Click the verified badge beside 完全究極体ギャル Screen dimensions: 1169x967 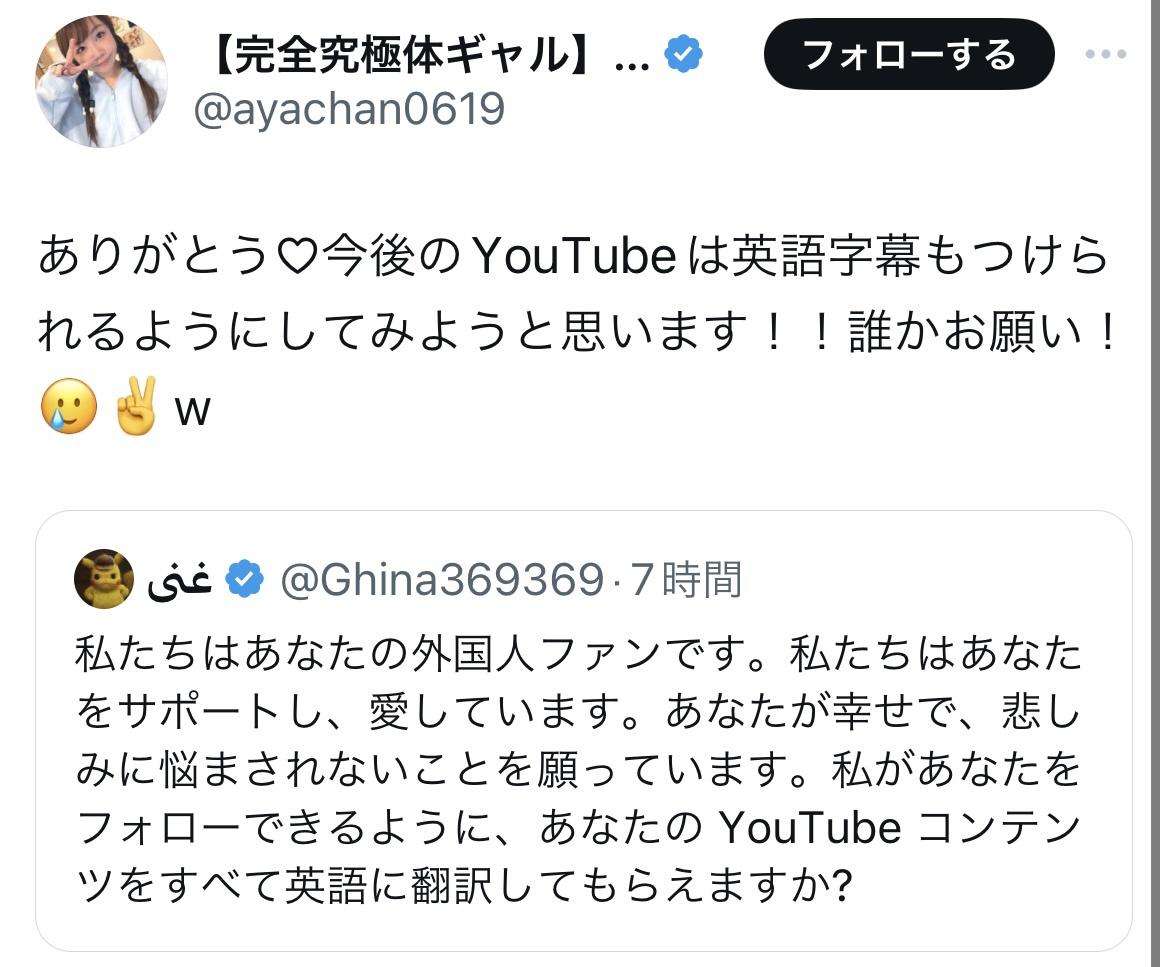684,54
